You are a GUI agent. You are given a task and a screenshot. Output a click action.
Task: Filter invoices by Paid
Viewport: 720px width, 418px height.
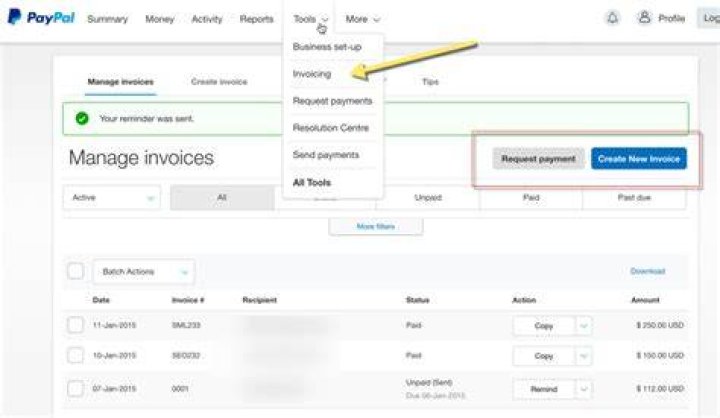click(531, 198)
